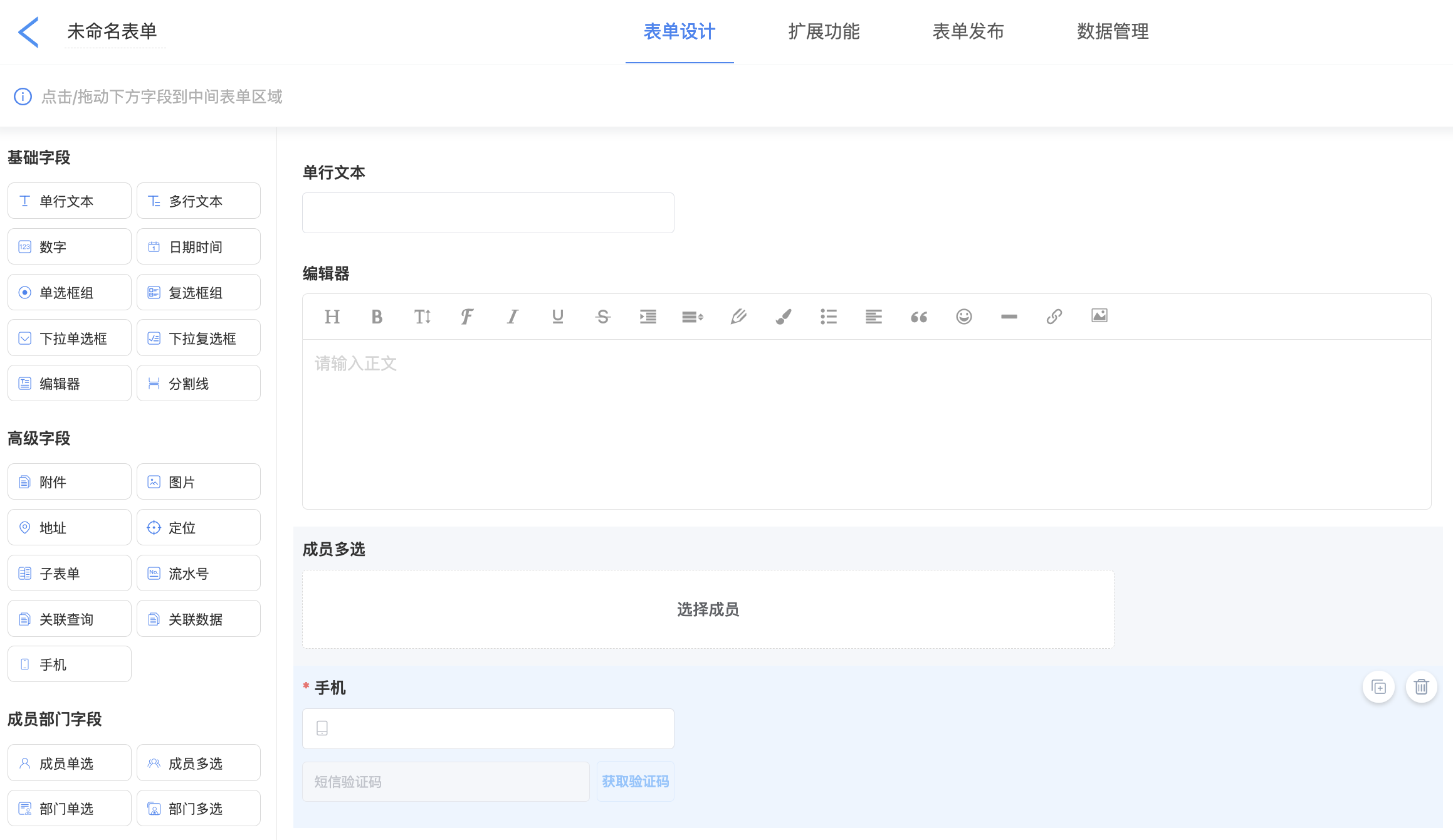Screen dimensions: 1453x840
Task: Open the 数据管理 tab
Action: [1113, 31]
